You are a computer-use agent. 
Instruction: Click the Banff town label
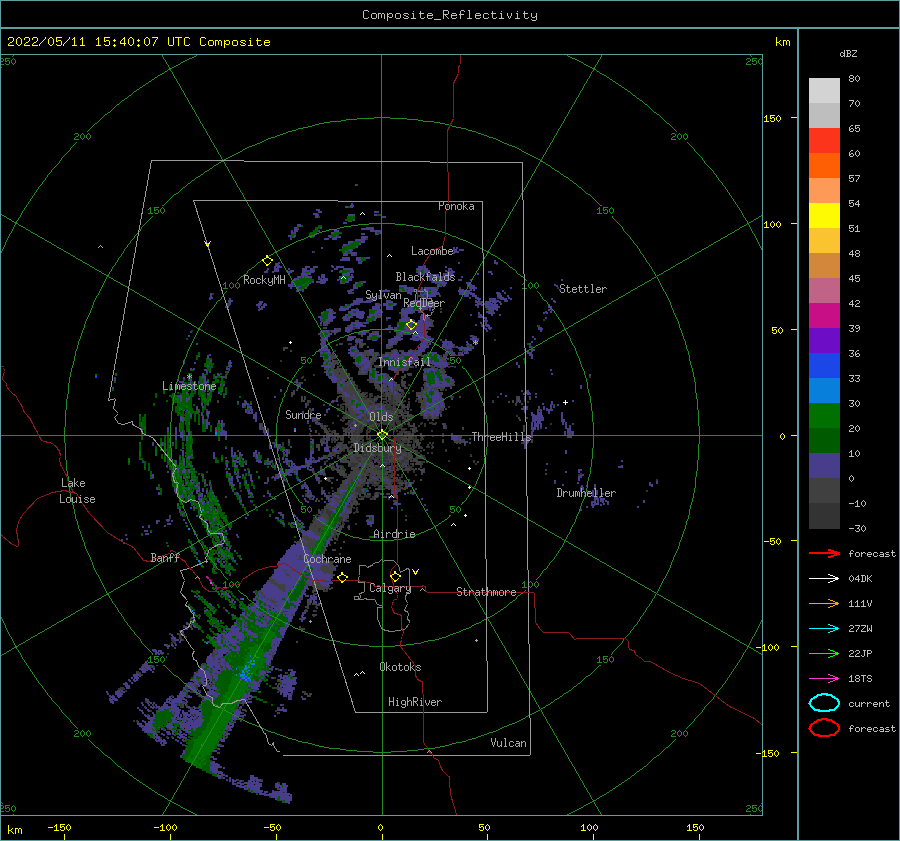[x=165, y=557]
